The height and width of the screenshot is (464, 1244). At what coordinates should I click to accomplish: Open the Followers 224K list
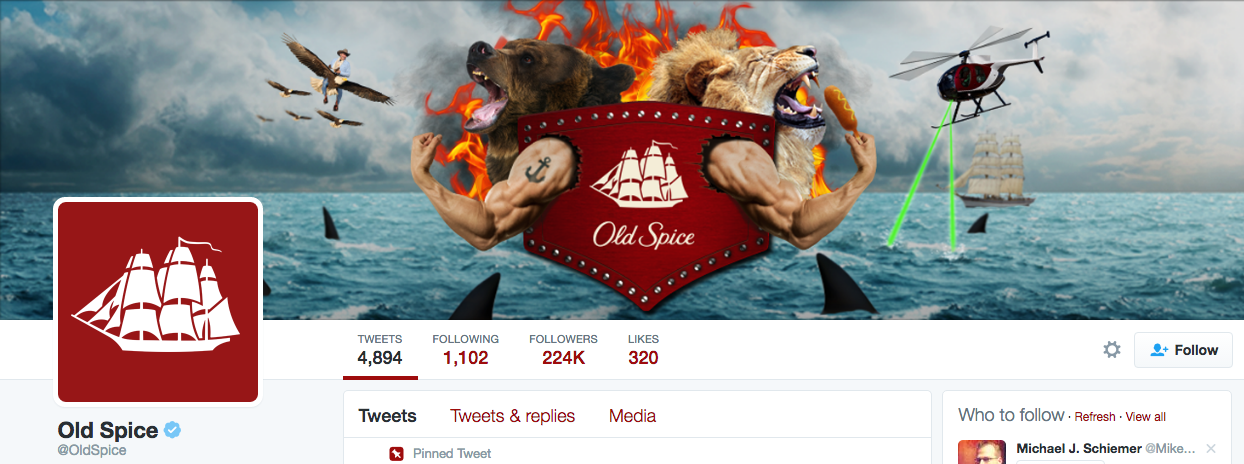pyautogui.click(x=563, y=349)
